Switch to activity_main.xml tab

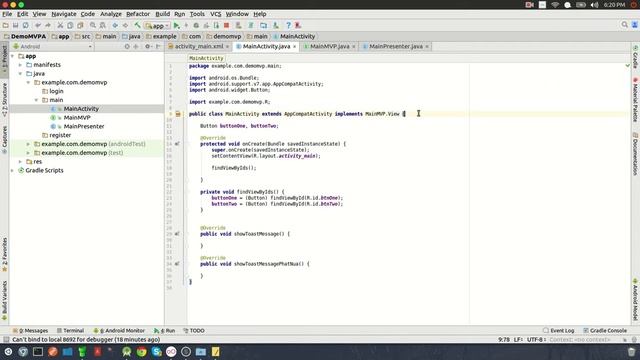(199, 47)
